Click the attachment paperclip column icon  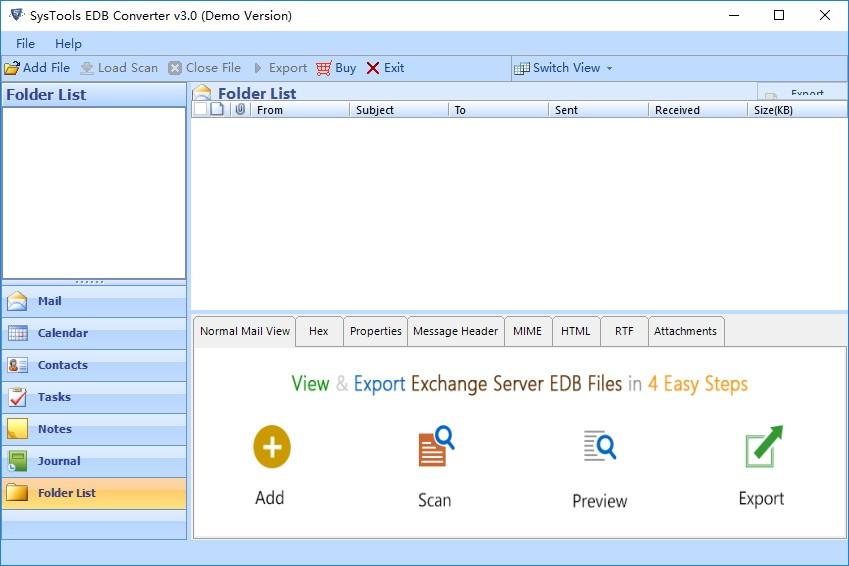pos(240,109)
